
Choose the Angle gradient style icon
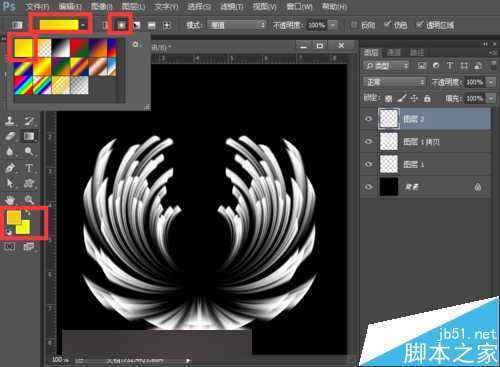coord(136,25)
